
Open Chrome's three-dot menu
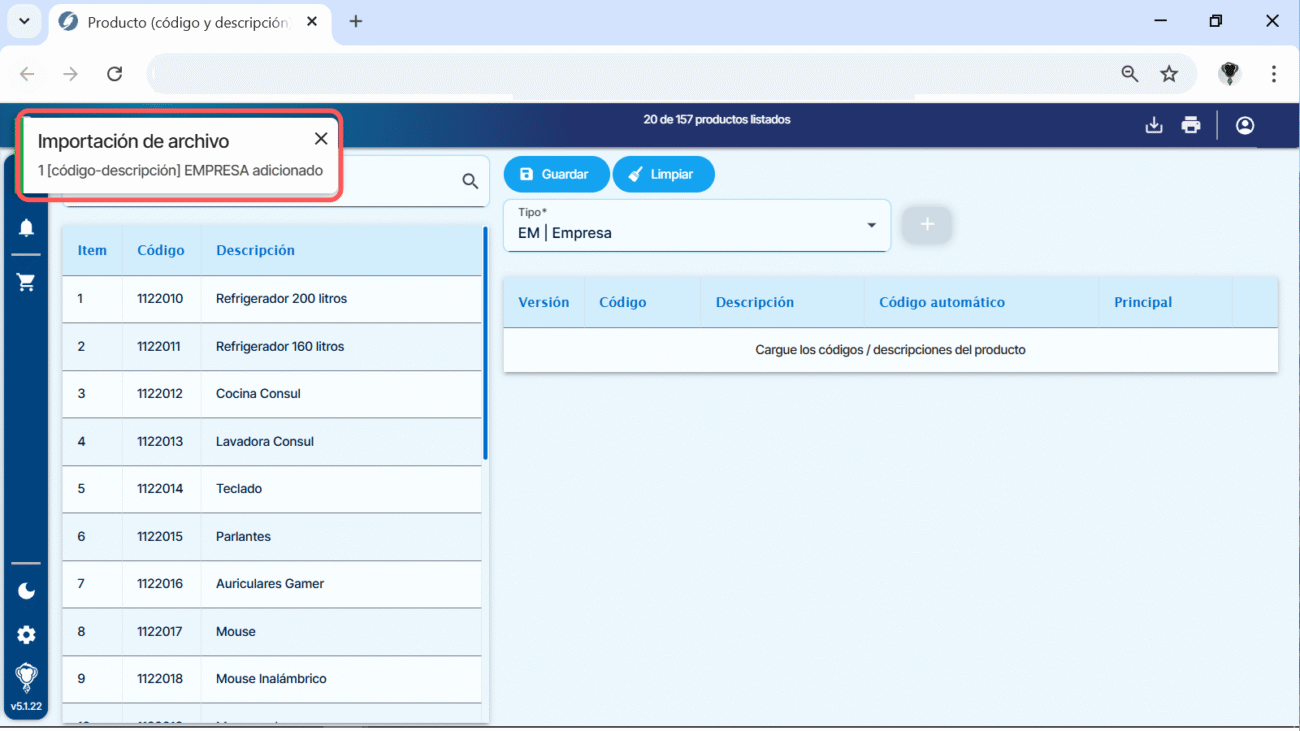tap(1273, 74)
